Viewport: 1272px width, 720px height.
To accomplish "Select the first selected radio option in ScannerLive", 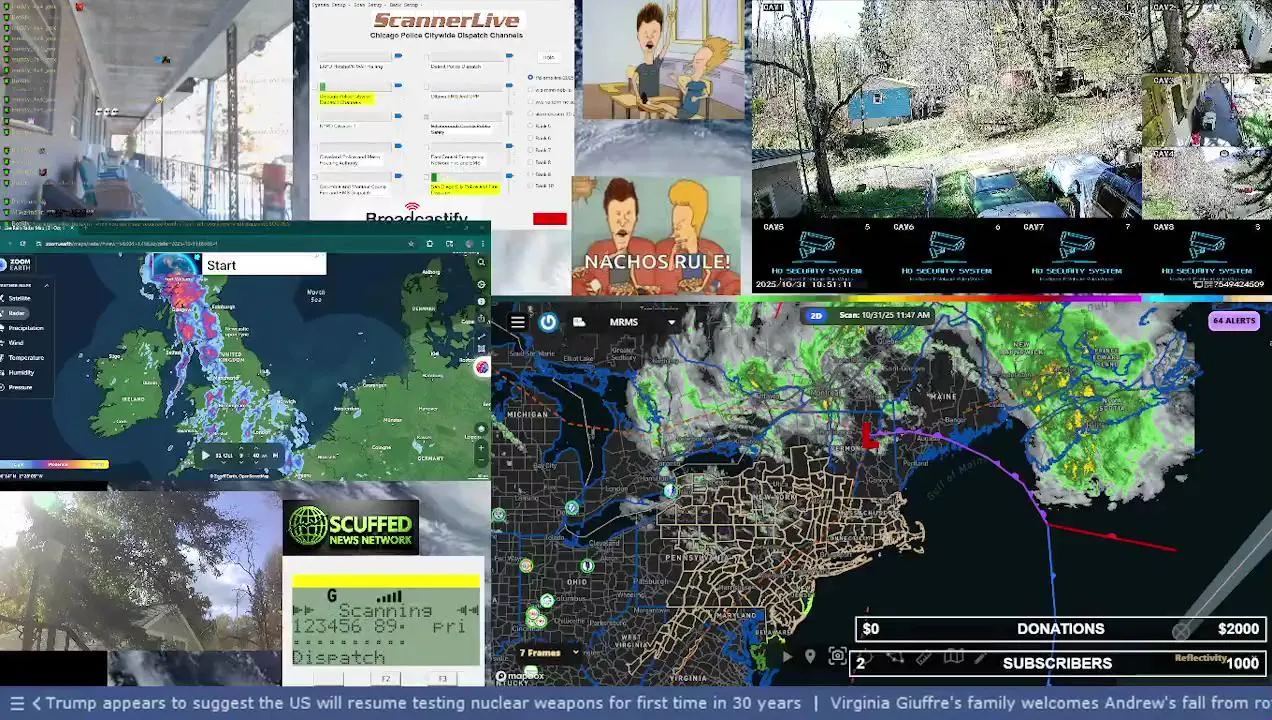I will point(530,77).
